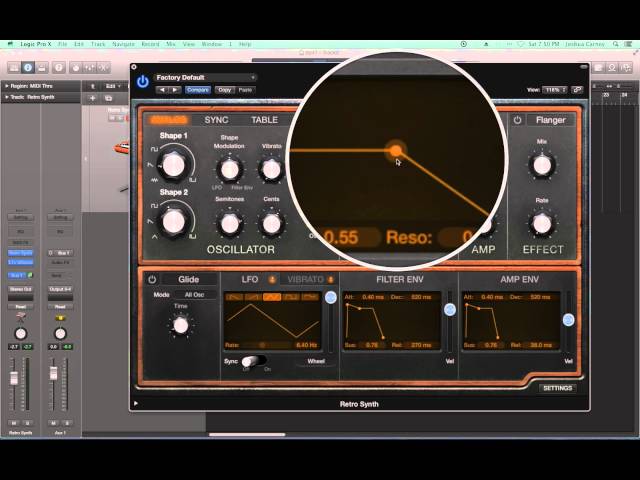Load the previous preset with left arrow
Image resolution: width=640 pixels, height=480 pixels.
point(162,90)
